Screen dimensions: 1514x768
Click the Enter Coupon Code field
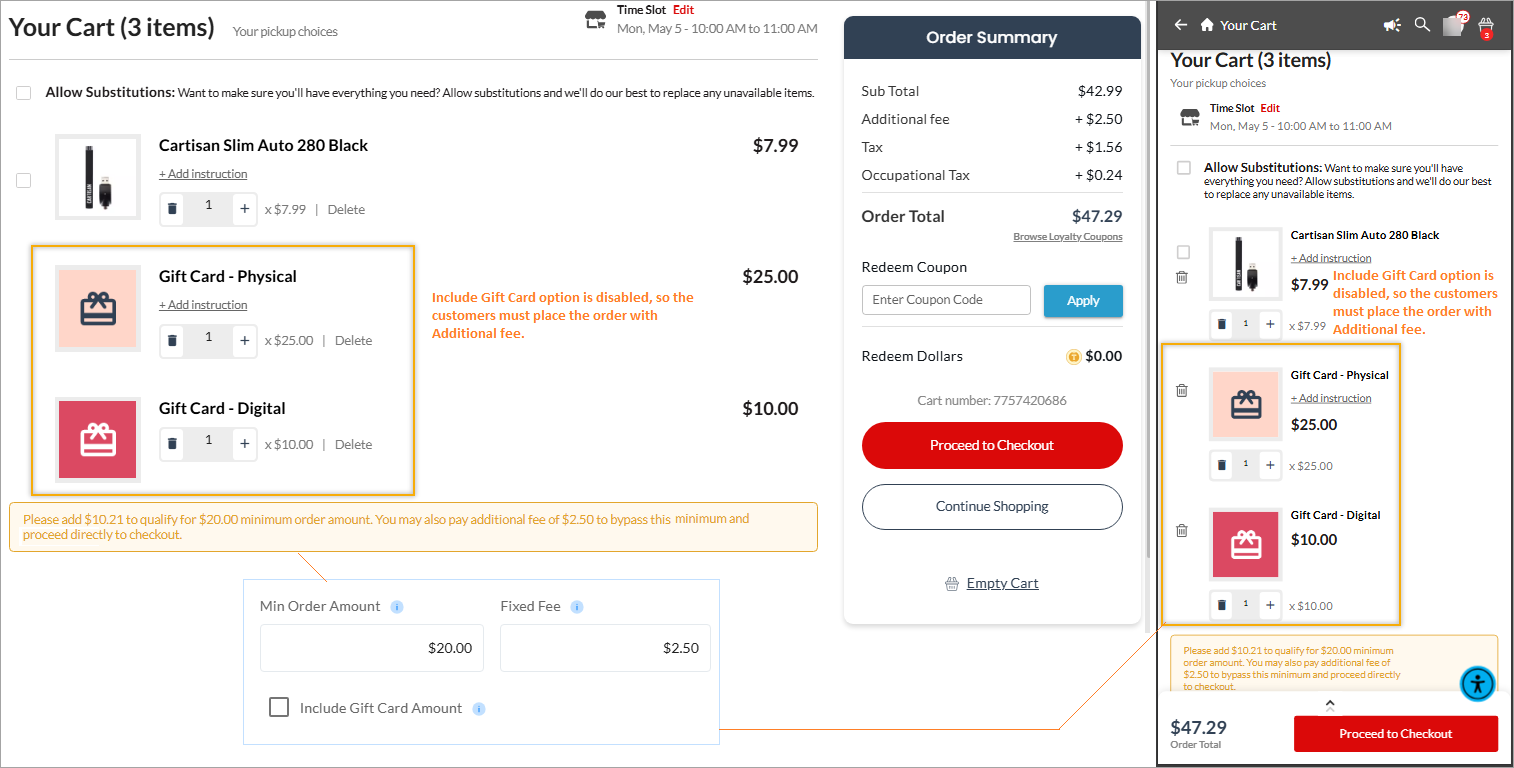tap(946, 300)
